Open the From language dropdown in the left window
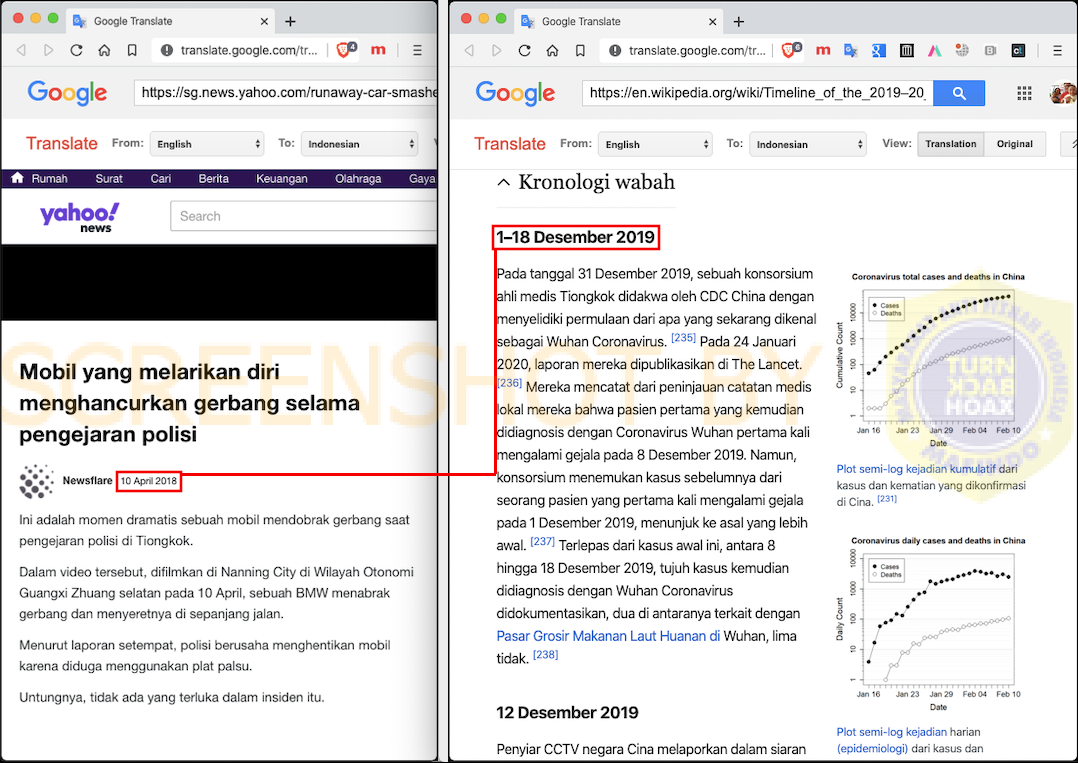Viewport: 1078px width, 763px height. (x=207, y=144)
